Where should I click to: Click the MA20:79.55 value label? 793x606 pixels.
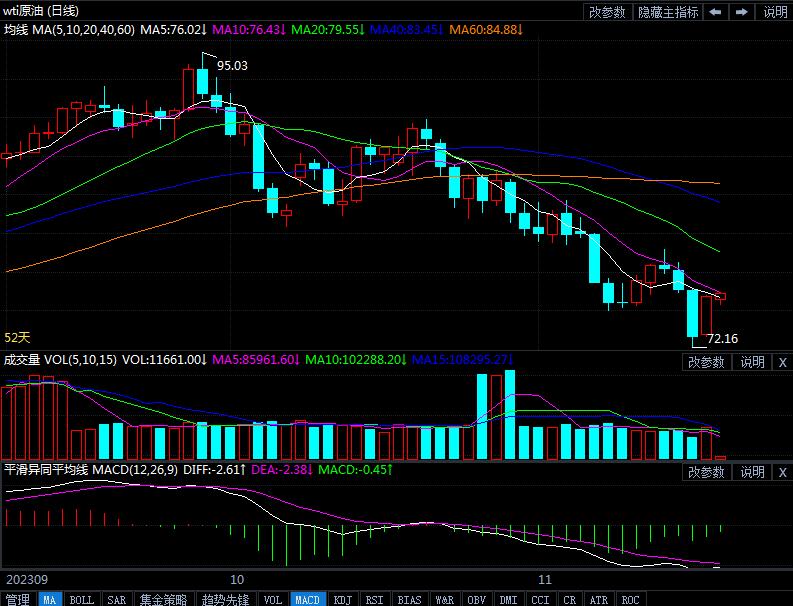tap(328, 29)
